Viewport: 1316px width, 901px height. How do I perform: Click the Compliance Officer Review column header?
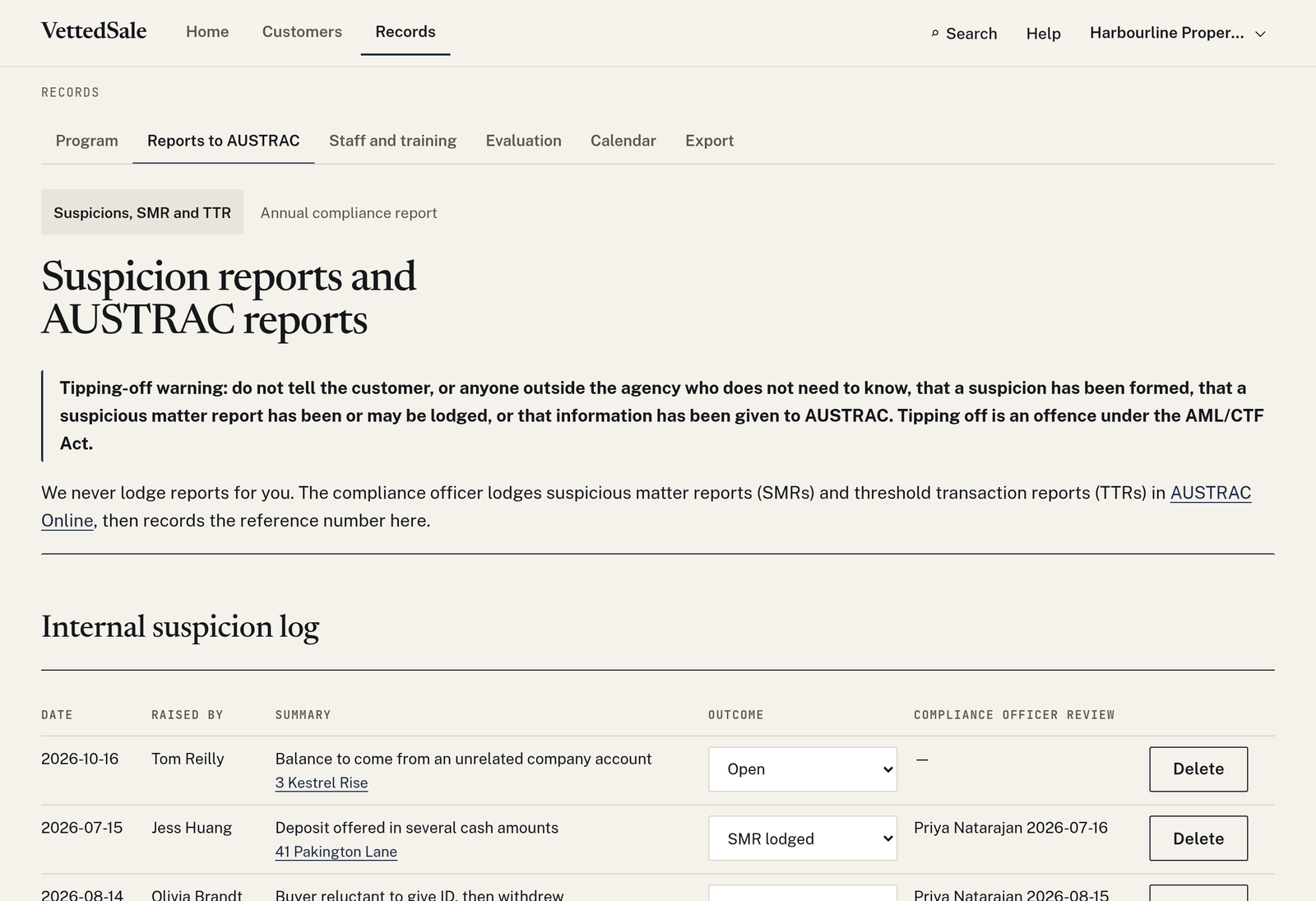1014,715
